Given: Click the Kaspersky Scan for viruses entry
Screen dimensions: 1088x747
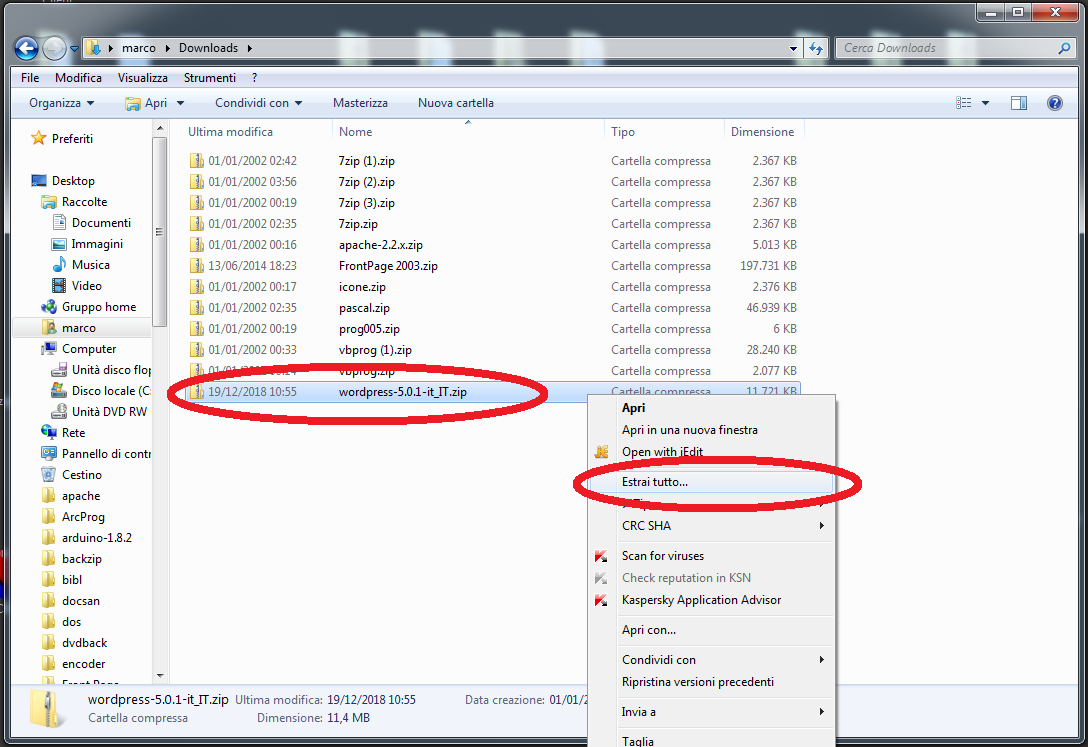Looking at the screenshot, I should 662,556.
